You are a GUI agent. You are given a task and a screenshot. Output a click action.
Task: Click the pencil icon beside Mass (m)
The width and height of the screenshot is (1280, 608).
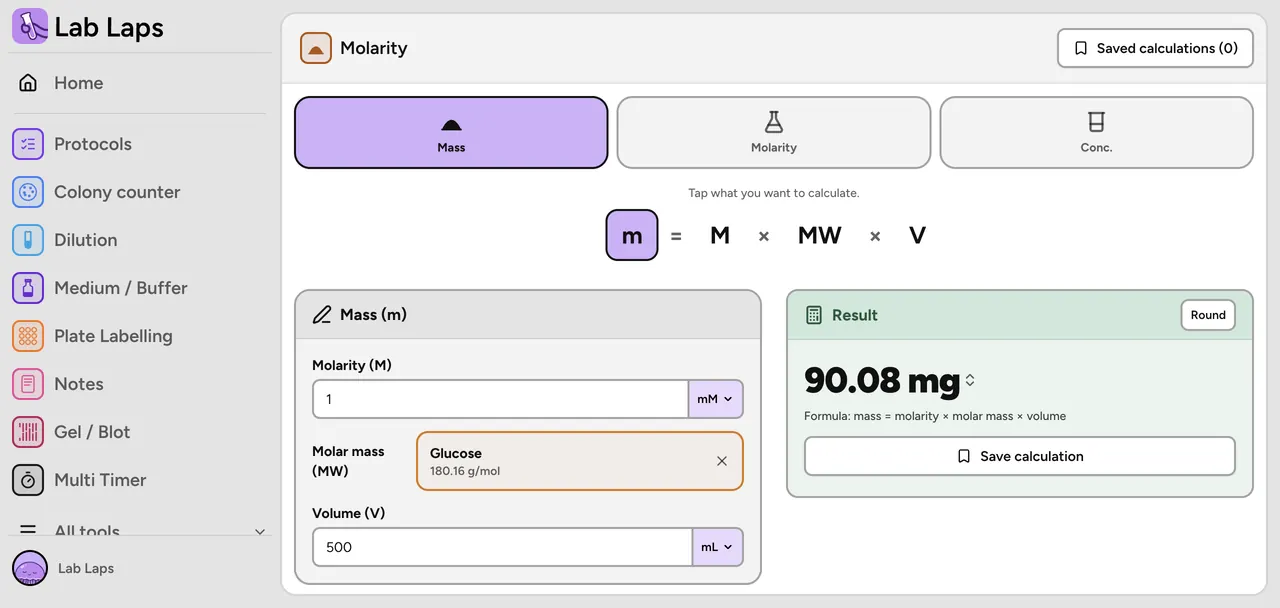pos(322,315)
